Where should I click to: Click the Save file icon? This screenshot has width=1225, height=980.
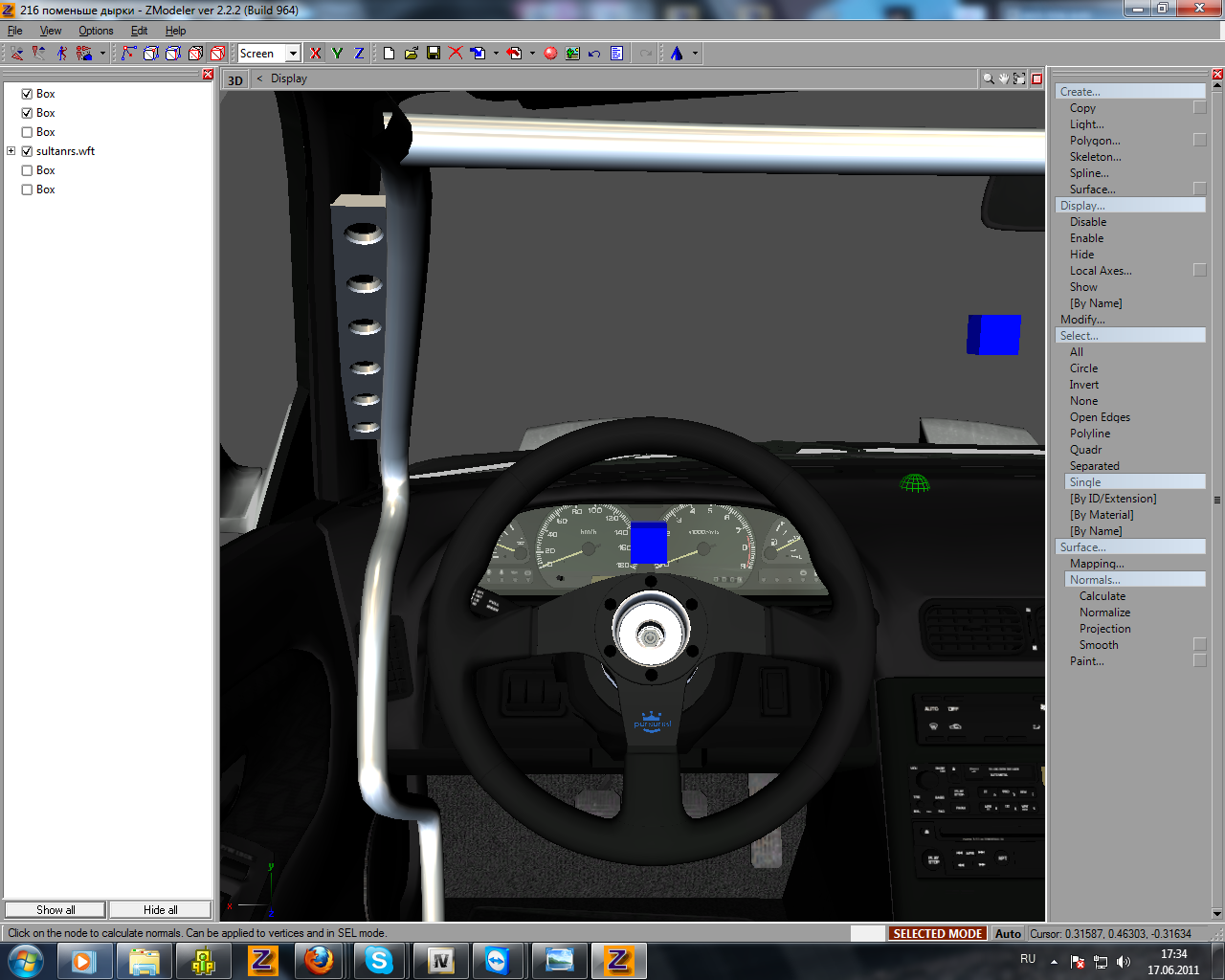(434, 54)
